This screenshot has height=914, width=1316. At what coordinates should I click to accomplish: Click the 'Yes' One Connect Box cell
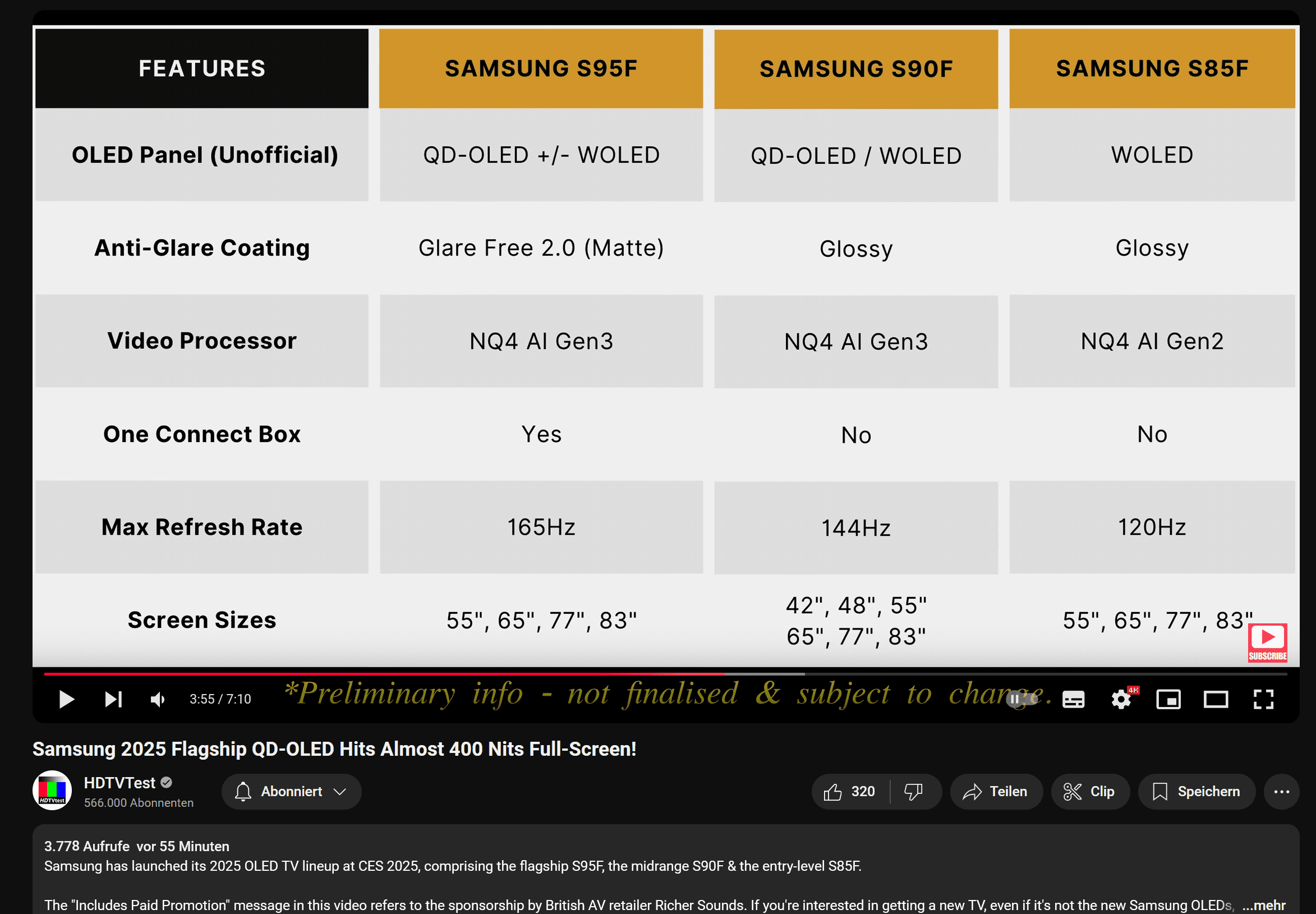541,434
